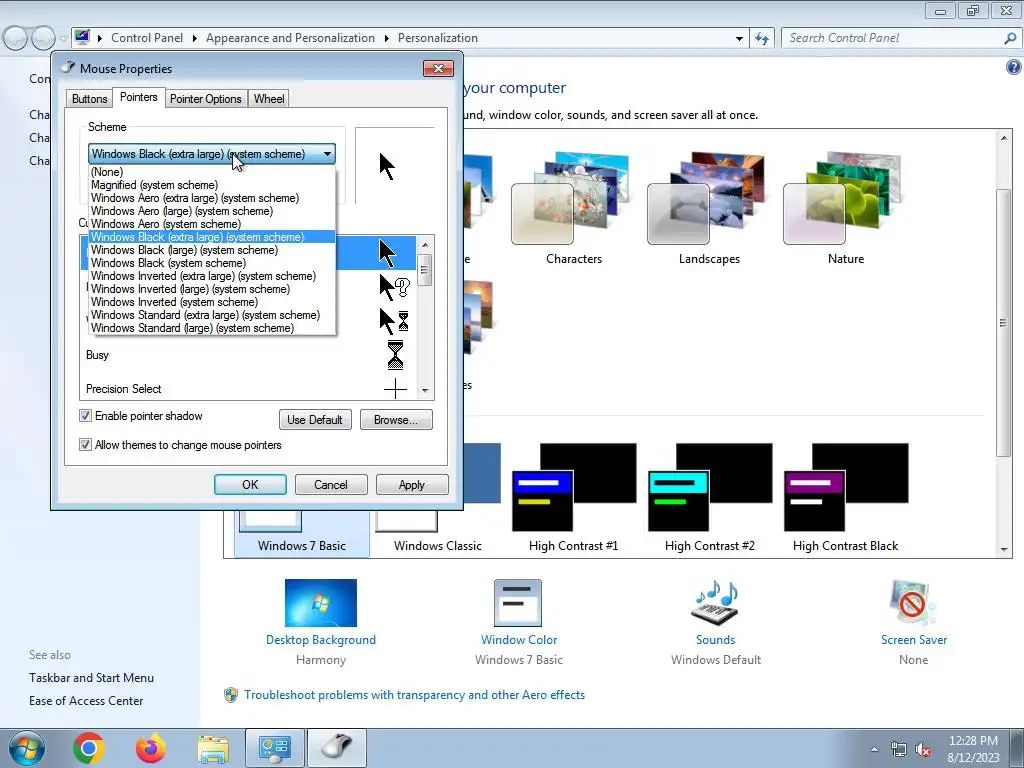Image resolution: width=1024 pixels, height=768 pixels.
Task: Click the Control Panel address bar icon
Action: click(82, 37)
